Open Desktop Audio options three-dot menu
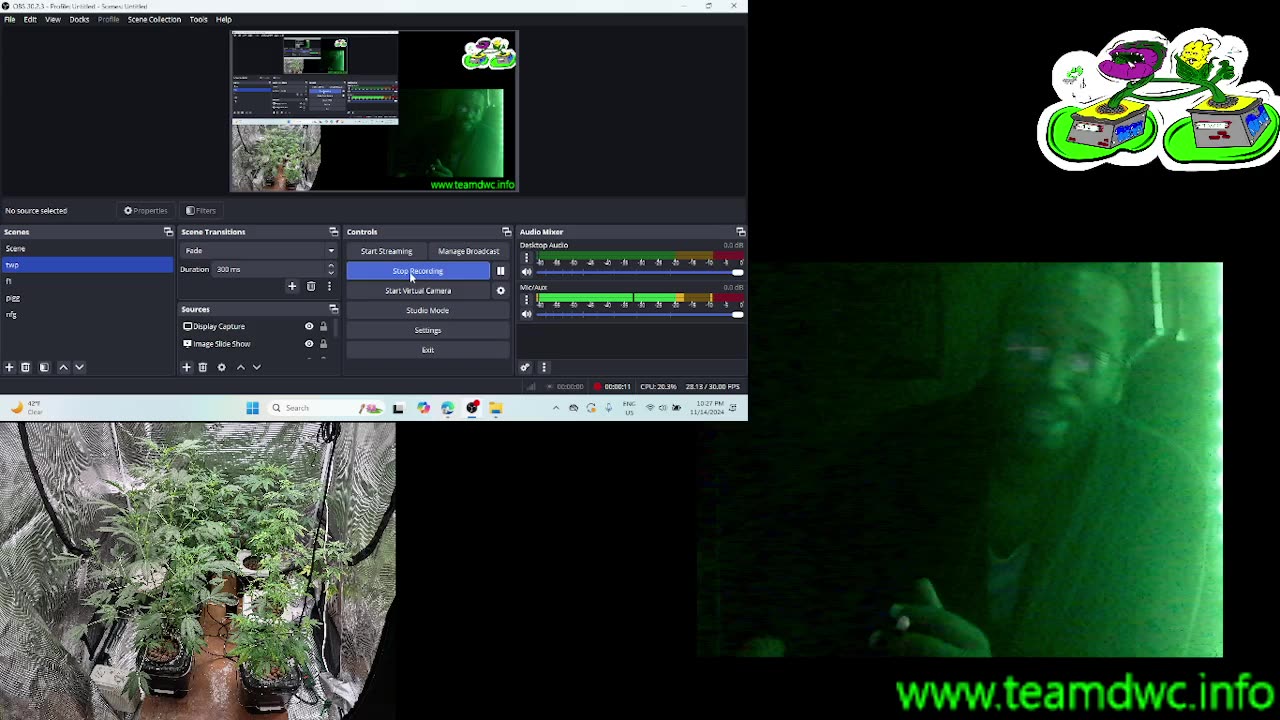 click(x=526, y=259)
